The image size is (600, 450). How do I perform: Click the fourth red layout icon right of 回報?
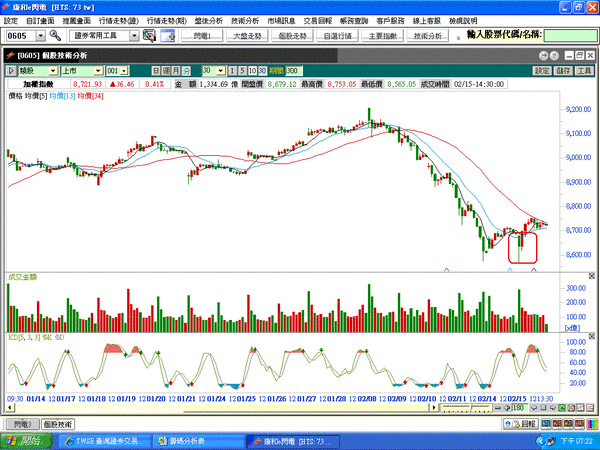[x=579, y=424]
